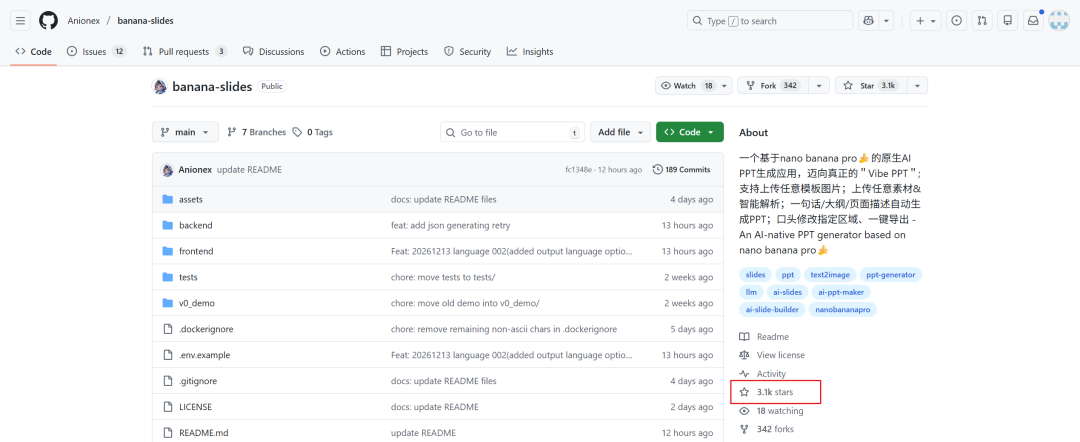Open the update README latest commit message
The image size is (1080, 442).
tap(249, 169)
